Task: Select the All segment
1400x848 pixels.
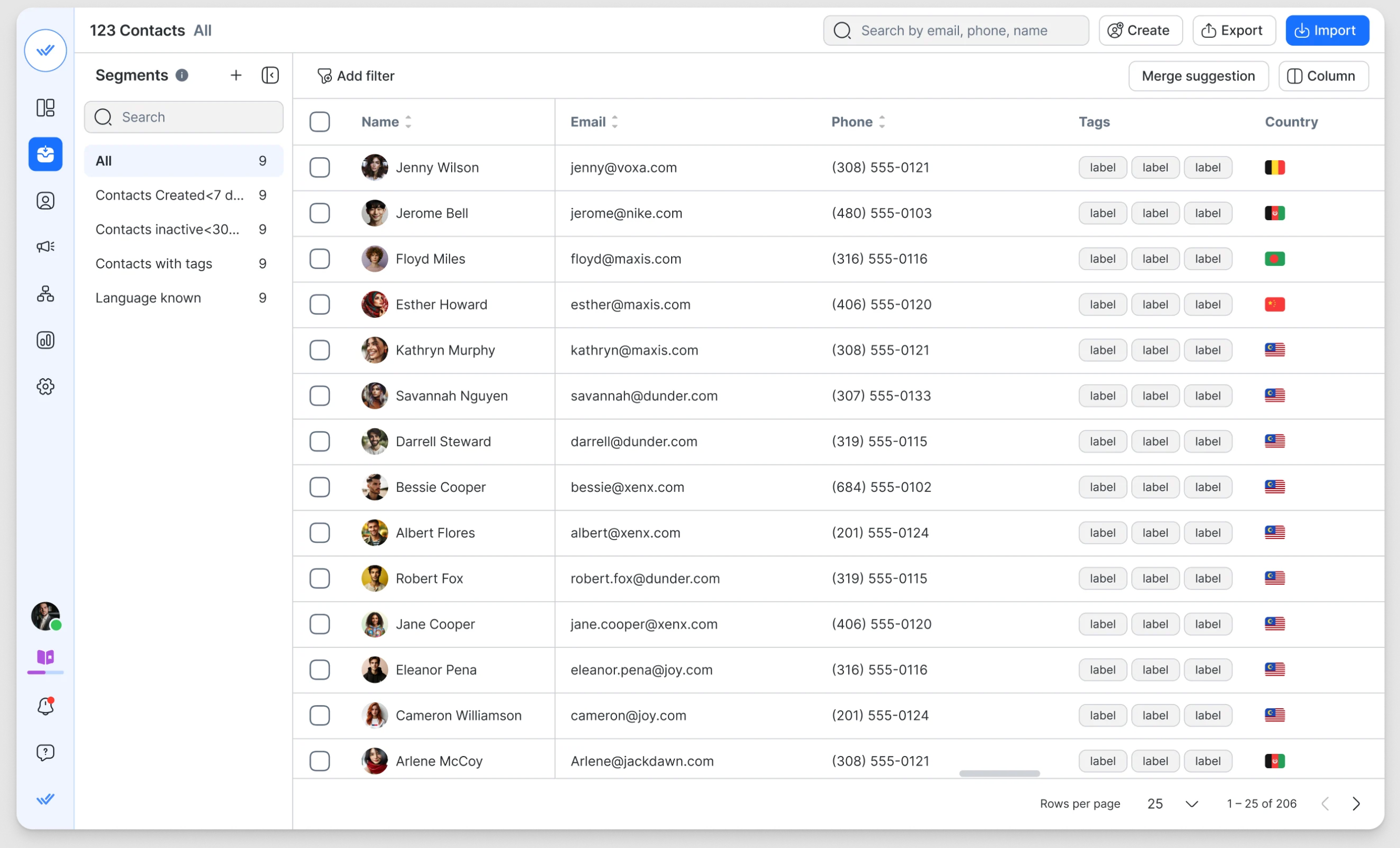Action: point(183,161)
